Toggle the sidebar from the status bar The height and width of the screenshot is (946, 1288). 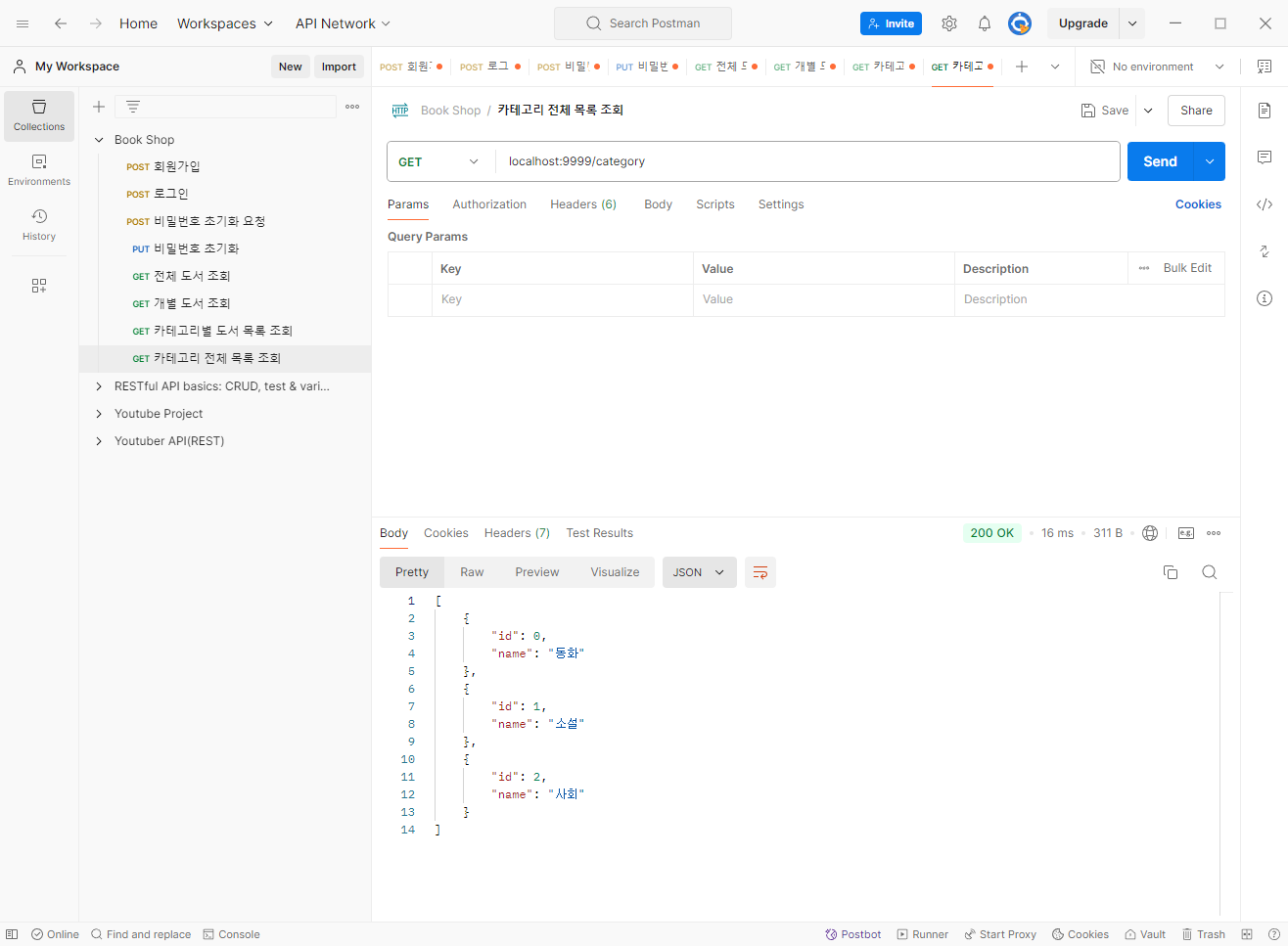(12, 934)
